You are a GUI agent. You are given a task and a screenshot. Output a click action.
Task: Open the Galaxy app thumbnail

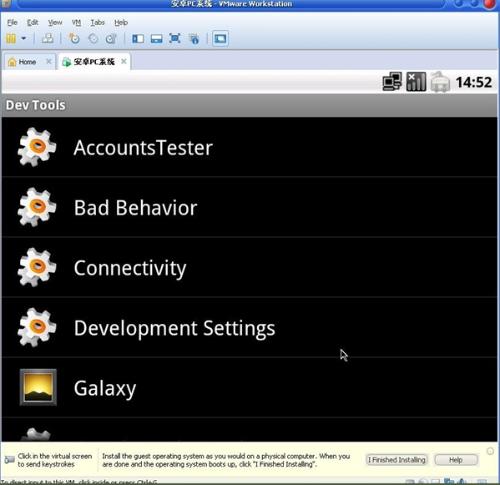[38, 387]
